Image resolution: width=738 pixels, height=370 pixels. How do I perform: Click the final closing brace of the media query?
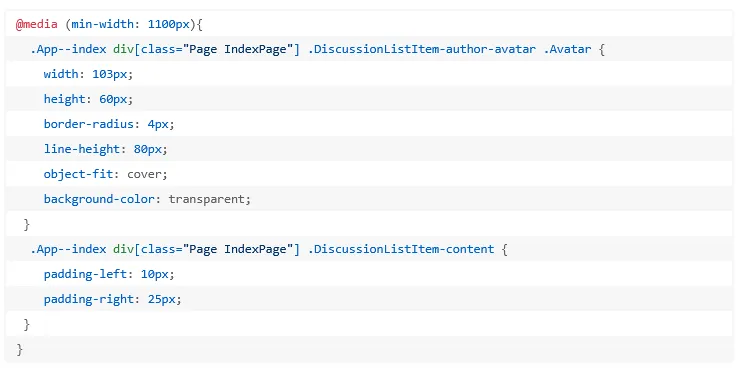tap(19, 349)
